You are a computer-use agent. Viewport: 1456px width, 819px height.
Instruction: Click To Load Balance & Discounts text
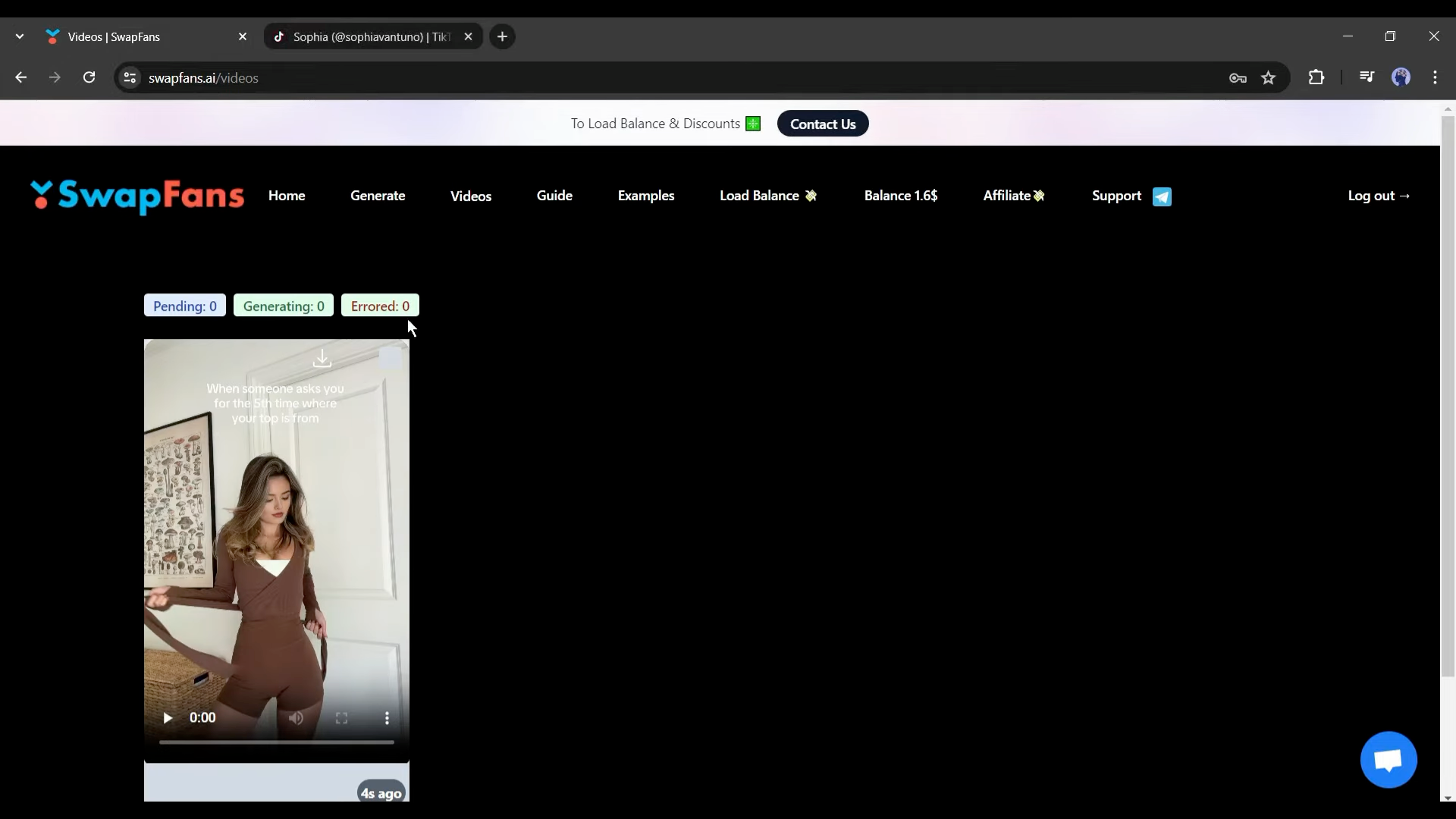click(x=655, y=124)
